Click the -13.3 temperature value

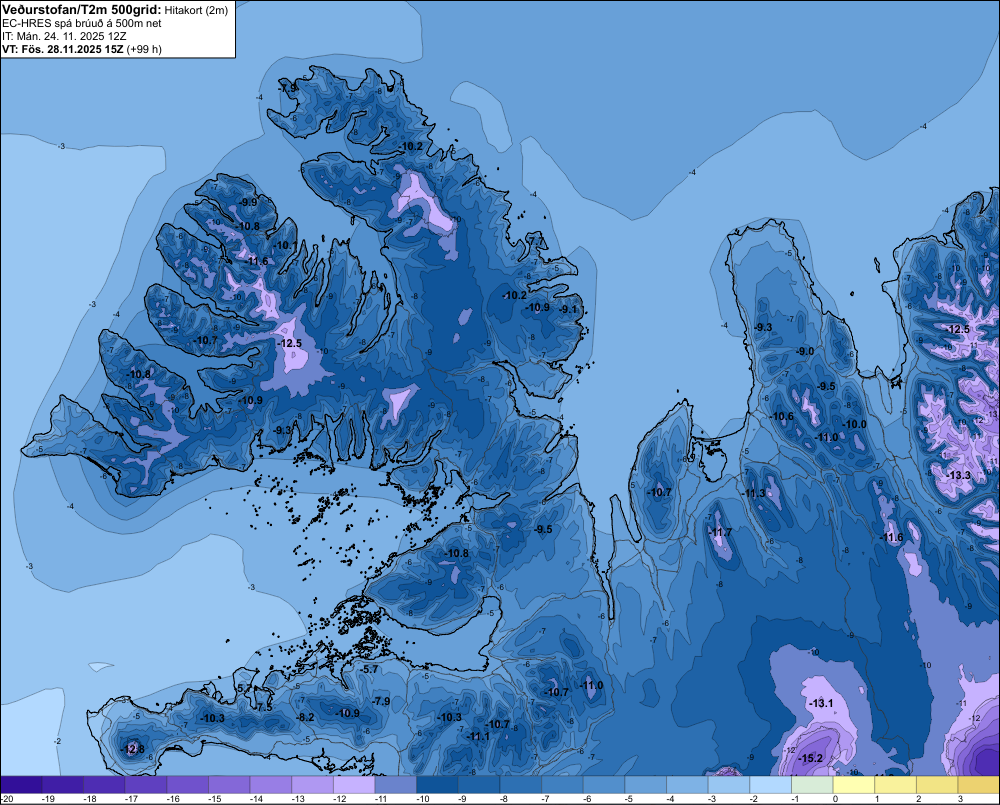pos(958,475)
